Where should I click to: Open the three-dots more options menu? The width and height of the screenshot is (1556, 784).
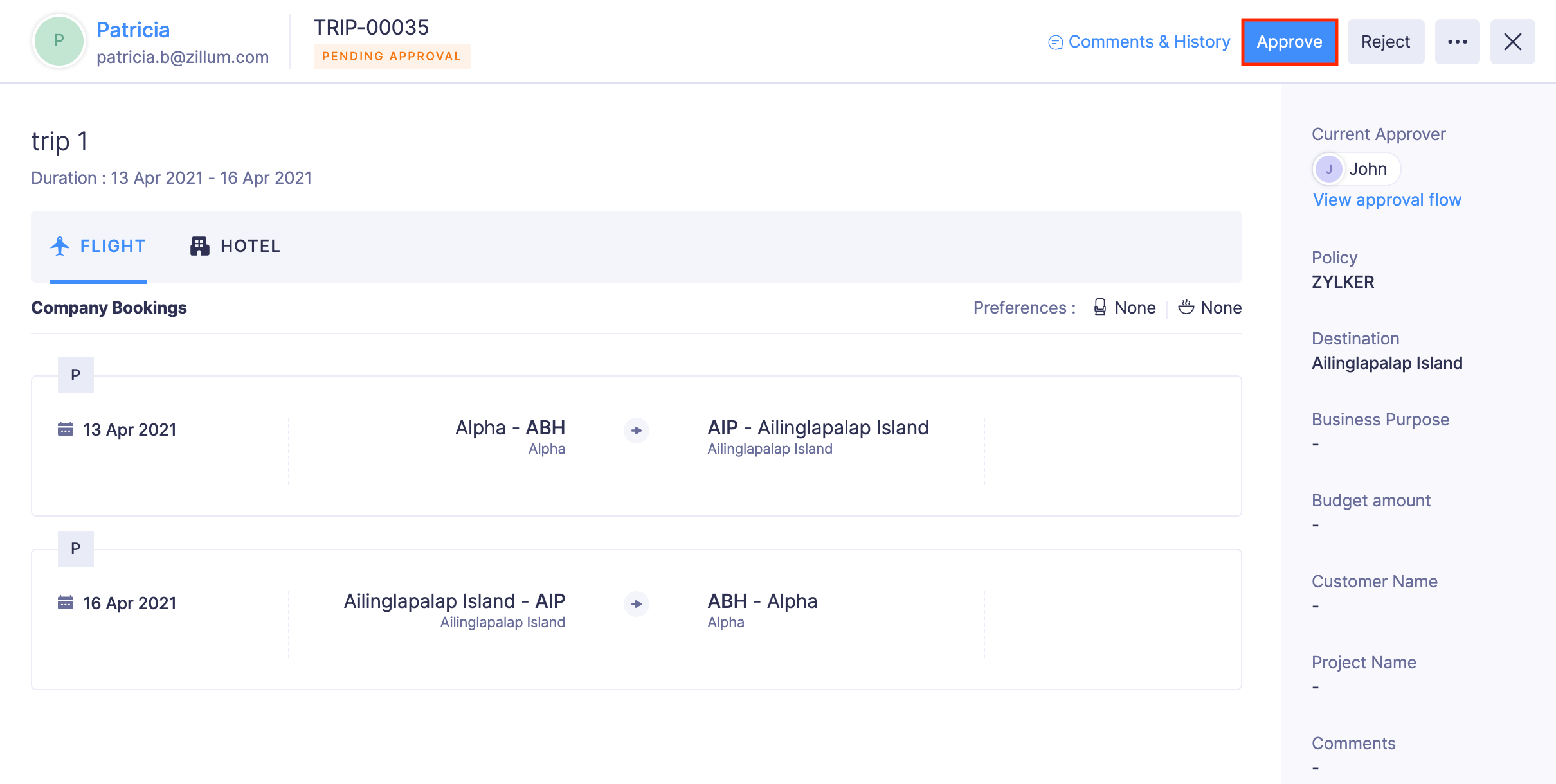pyautogui.click(x=1457, y=42)
